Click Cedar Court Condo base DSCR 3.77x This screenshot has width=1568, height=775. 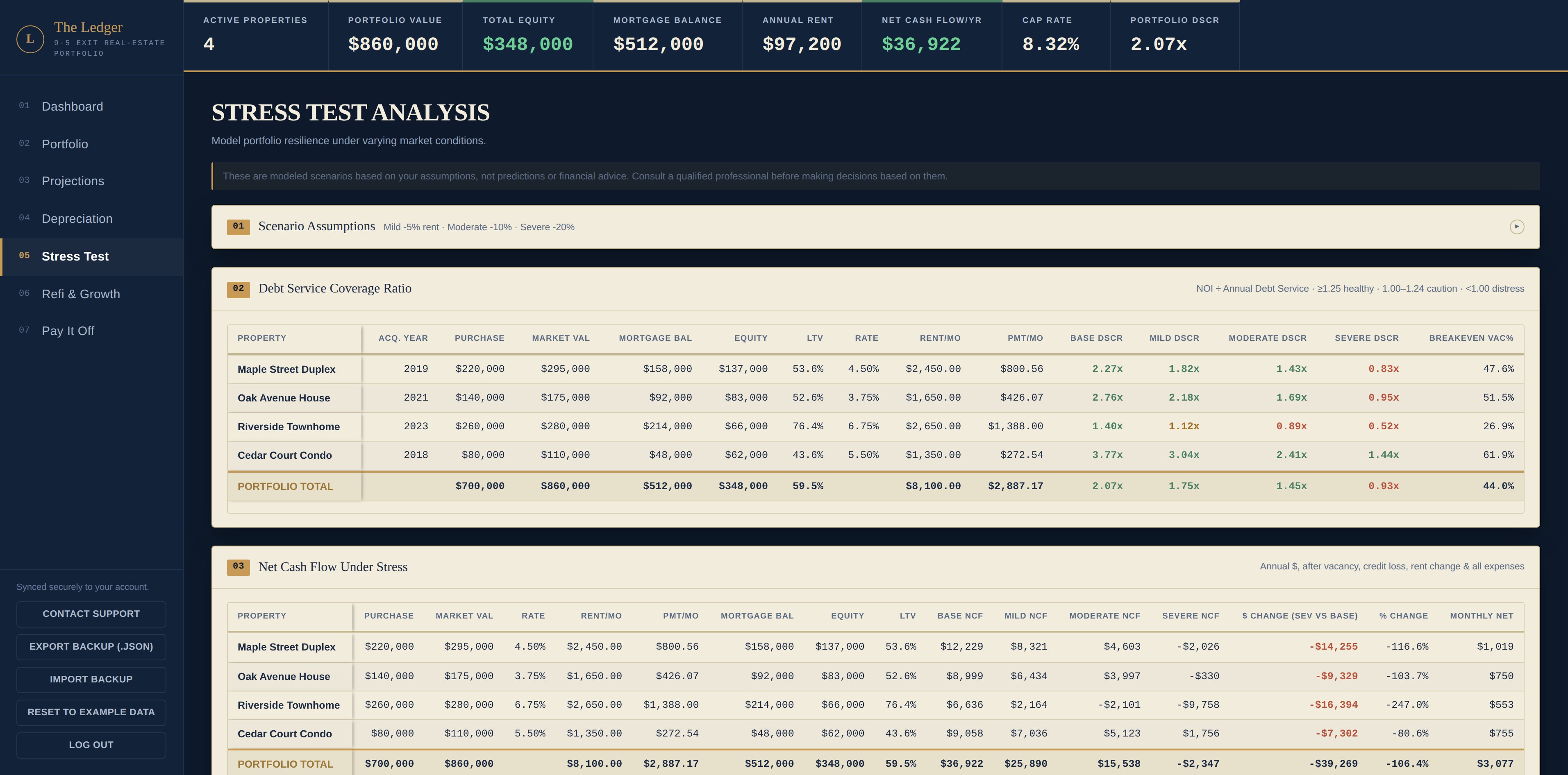click(1107, 455)
